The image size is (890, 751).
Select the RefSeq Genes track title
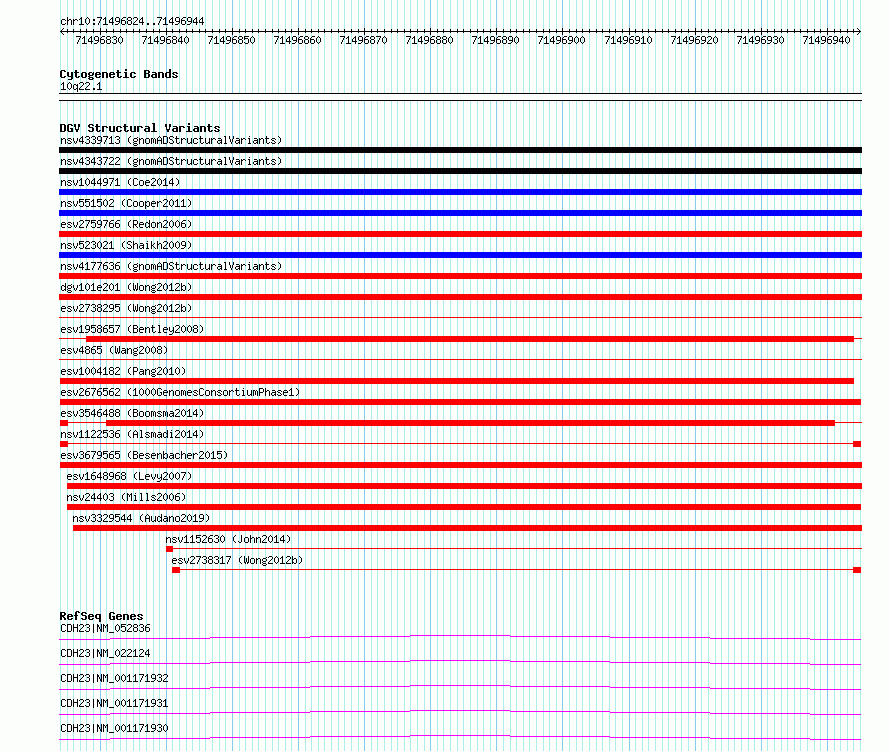click(x=102, y=616)
